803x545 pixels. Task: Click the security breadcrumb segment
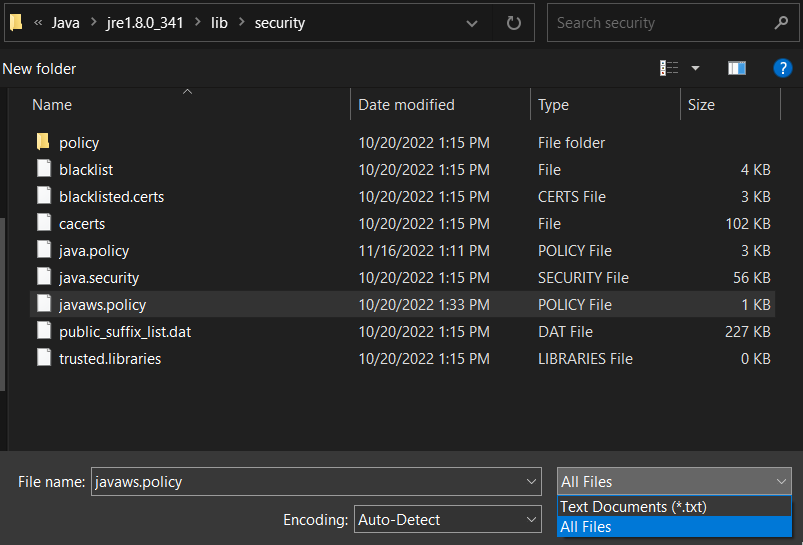(280, 23)
